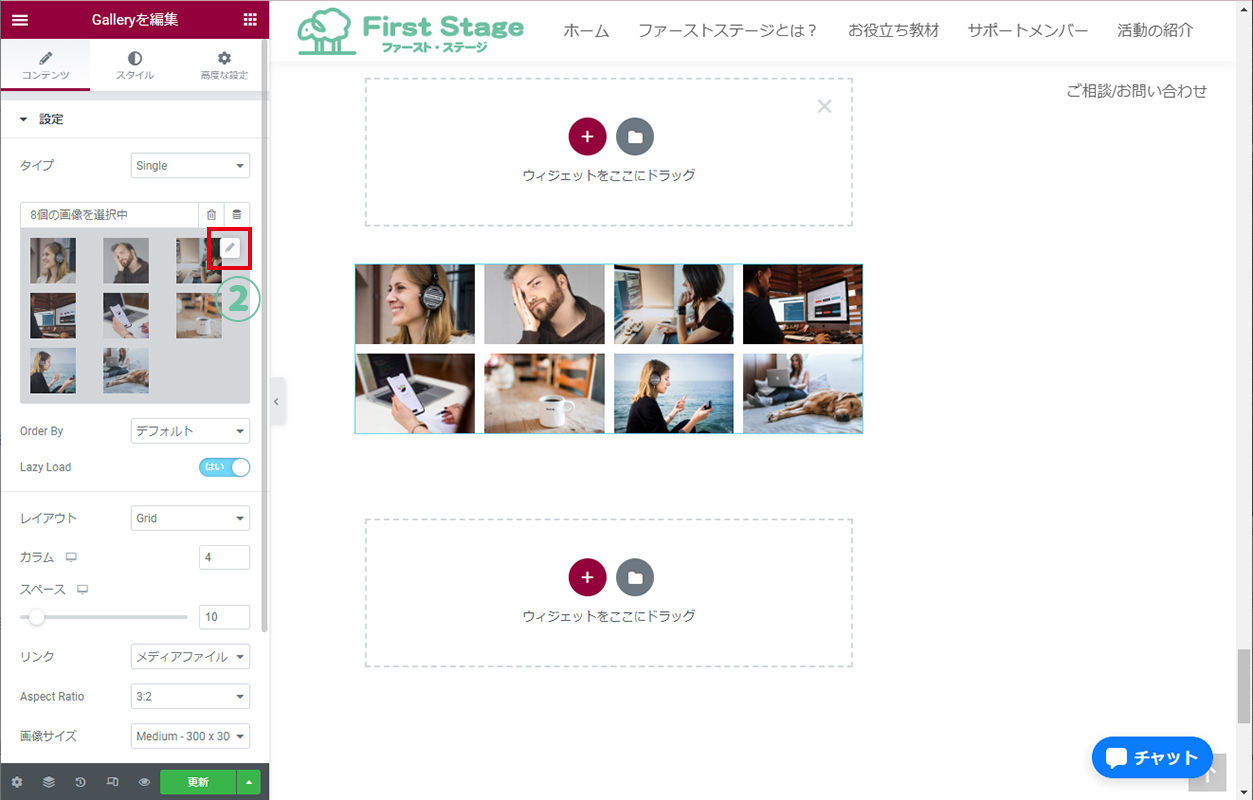Toggle the Lazy Load switch
1253x800 pixels.
click(225, 467)
